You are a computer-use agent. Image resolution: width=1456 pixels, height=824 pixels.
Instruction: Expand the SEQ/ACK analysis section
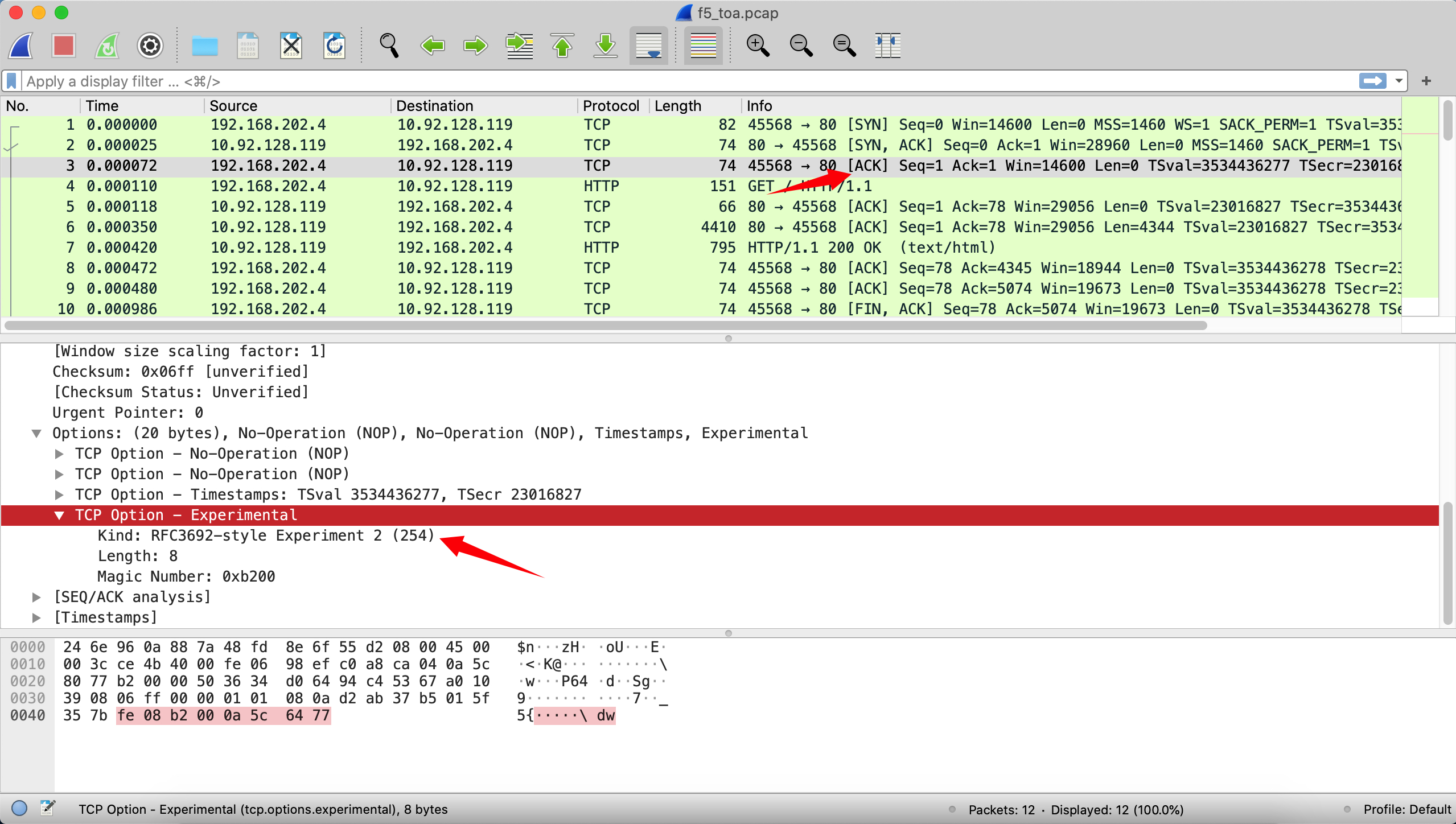click(x=38, y=596)
